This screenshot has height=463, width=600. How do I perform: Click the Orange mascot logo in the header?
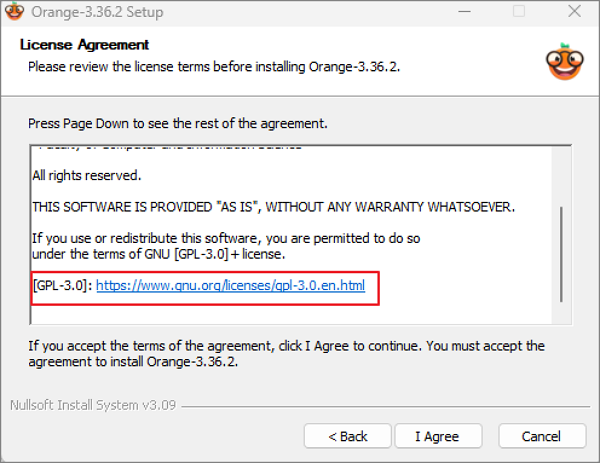[564, 62]
